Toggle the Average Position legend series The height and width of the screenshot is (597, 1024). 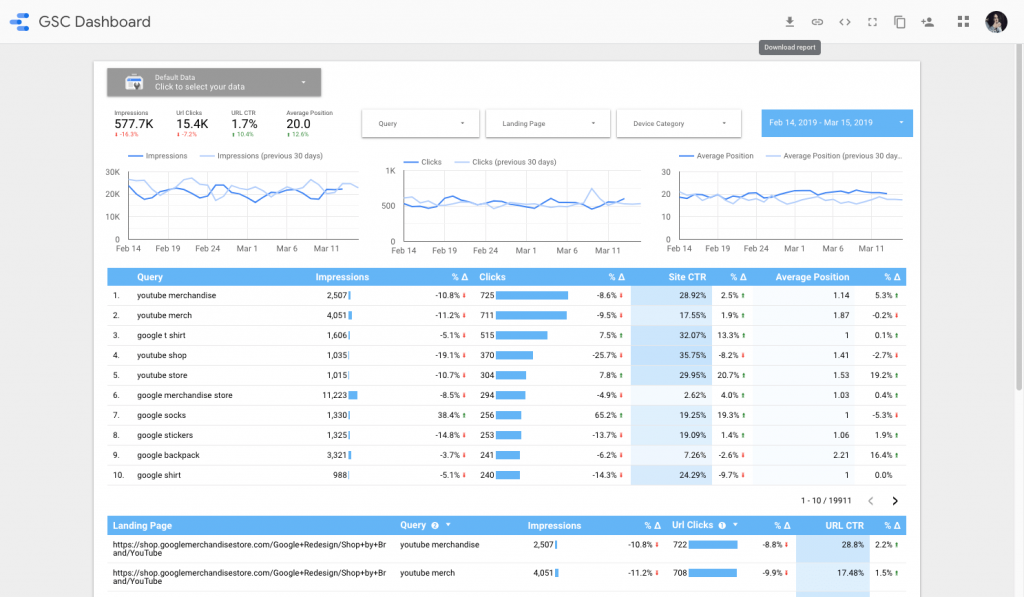pos(716,156)
